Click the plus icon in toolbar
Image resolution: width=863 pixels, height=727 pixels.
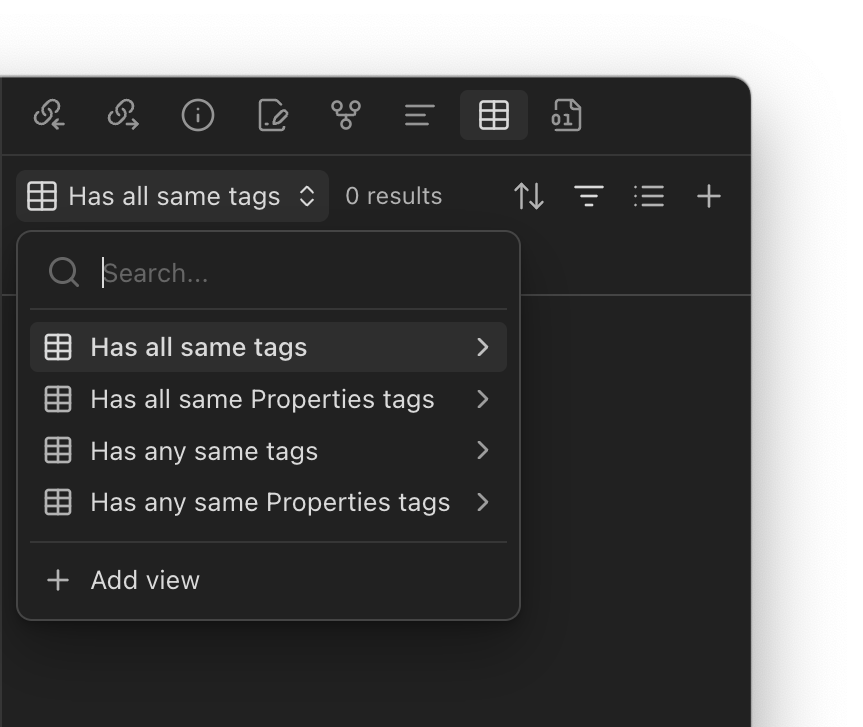pos(708,196)
